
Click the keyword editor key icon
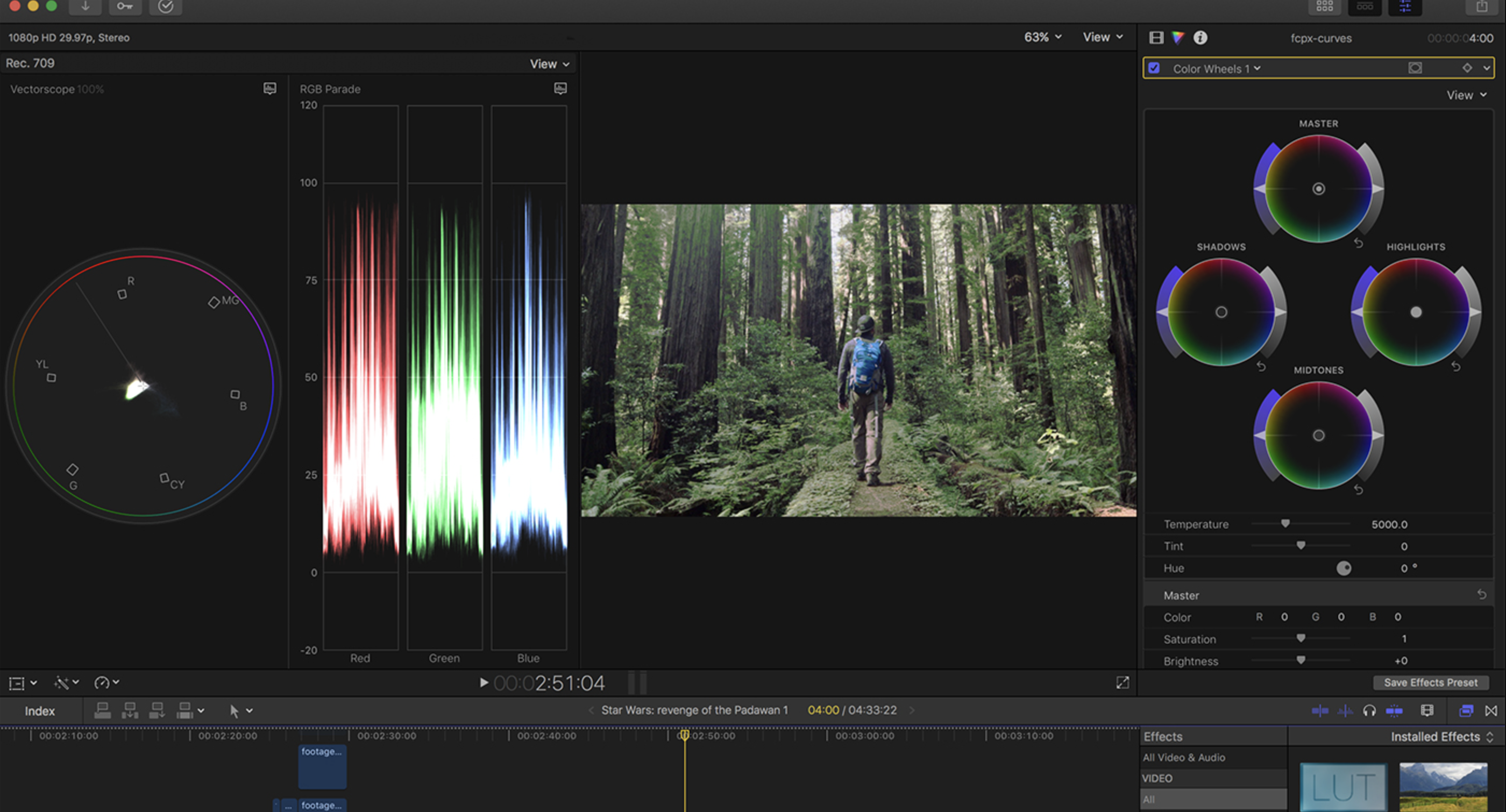(x=125, y=6)
